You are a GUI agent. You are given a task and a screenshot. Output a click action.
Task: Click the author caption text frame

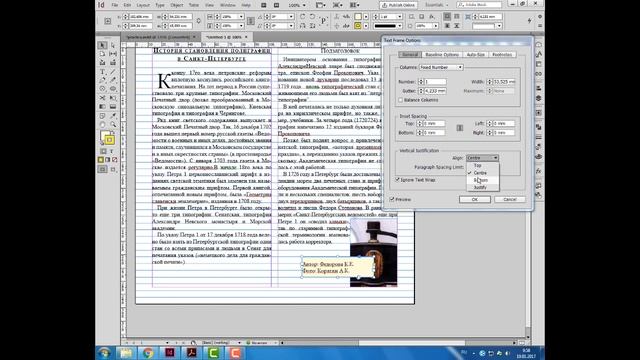click(x=338, y=267)
